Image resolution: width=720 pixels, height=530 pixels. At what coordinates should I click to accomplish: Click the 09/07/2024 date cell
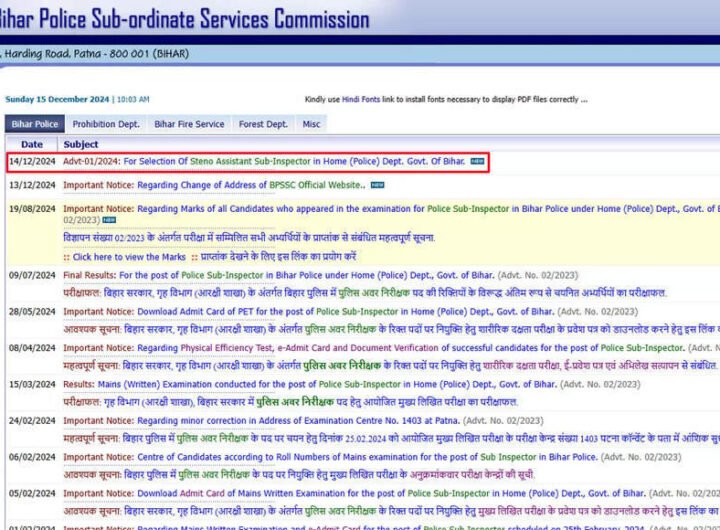32,275
